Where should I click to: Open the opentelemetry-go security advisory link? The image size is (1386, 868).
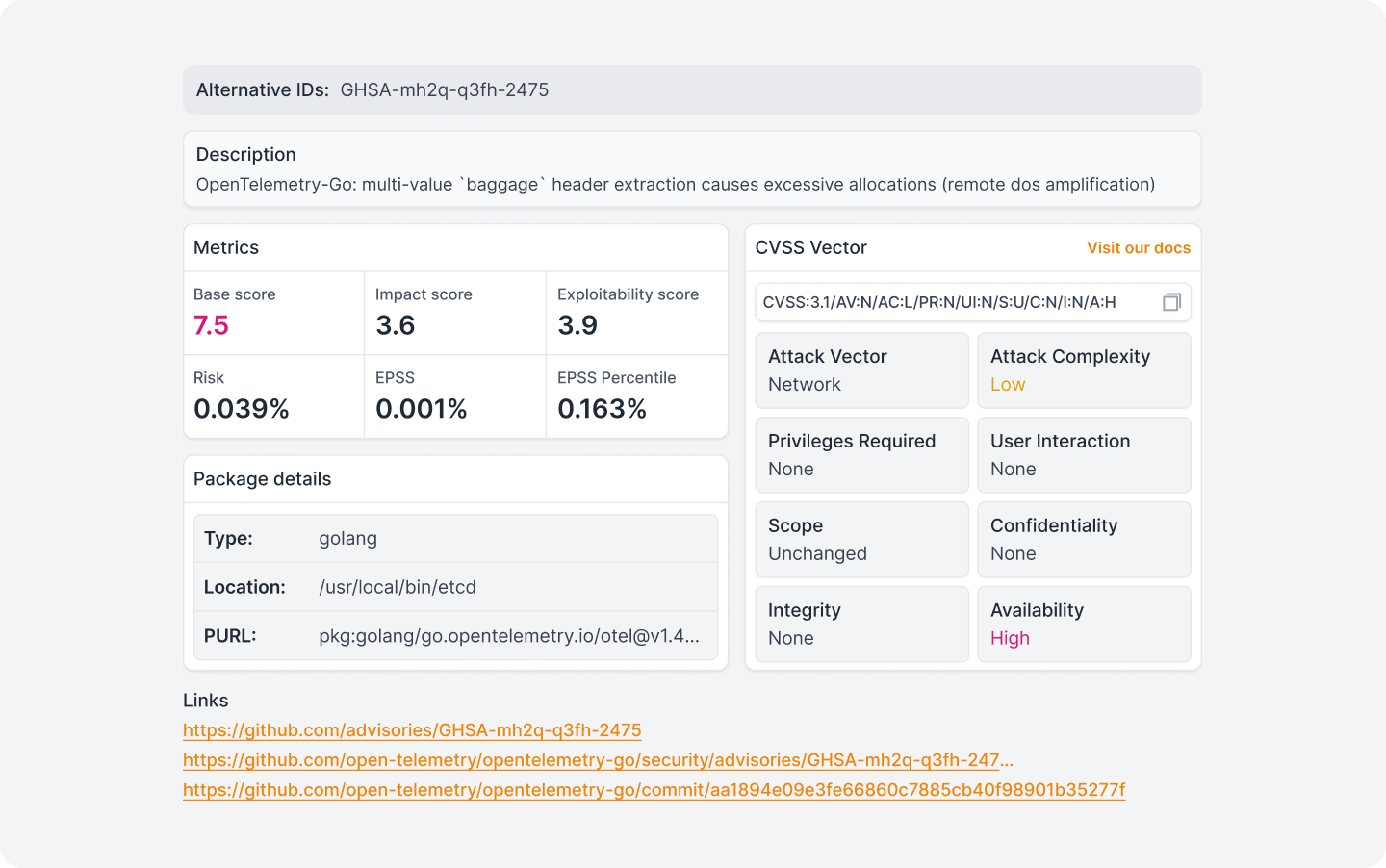click(597, 760)
